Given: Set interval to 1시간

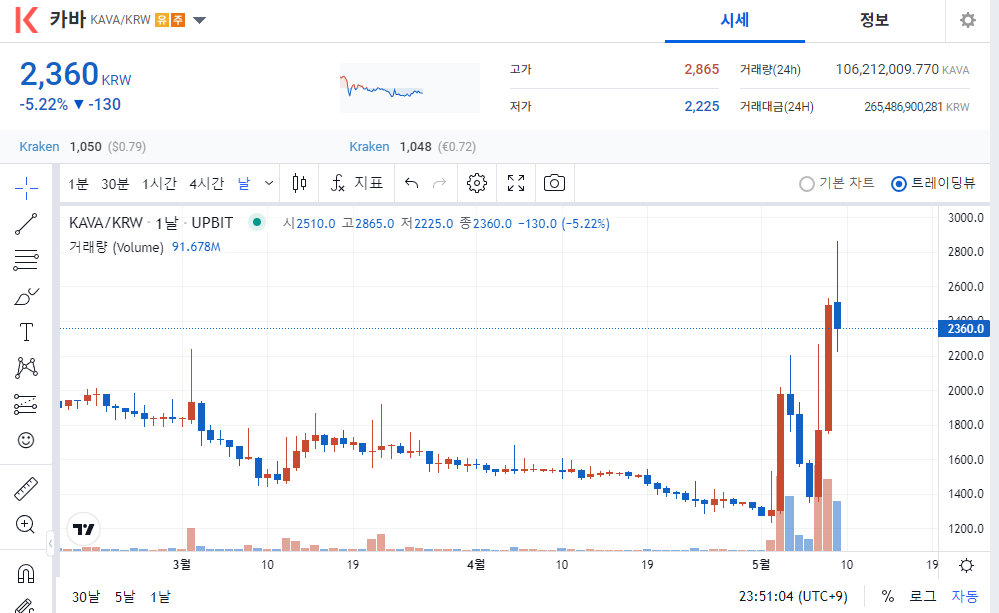Looking at the screenshot, I should (159, 184).
